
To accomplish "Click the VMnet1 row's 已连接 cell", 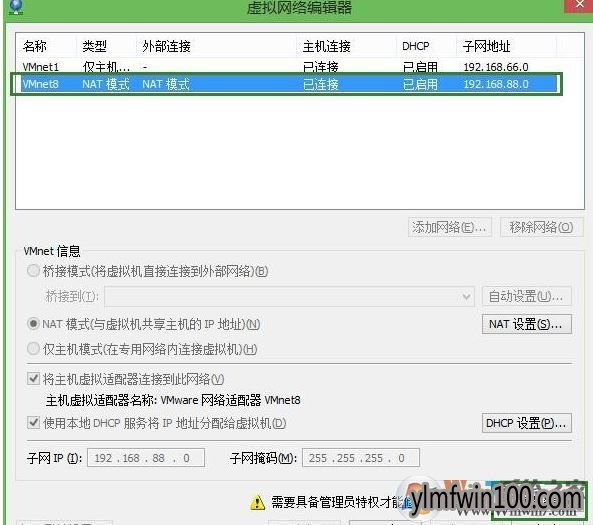I will point(321,67).
